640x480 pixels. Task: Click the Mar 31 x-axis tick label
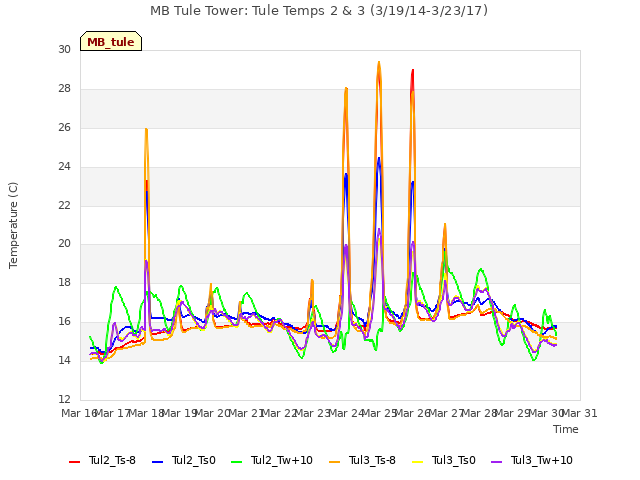(x=580, y=413)
